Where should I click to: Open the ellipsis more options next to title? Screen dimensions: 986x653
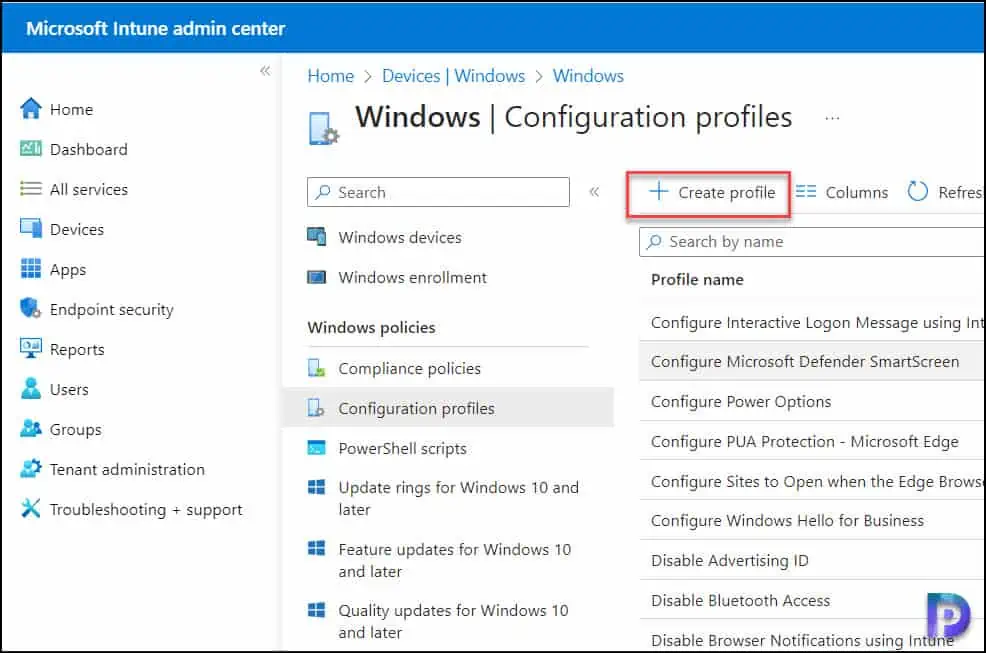pos(832,118)
